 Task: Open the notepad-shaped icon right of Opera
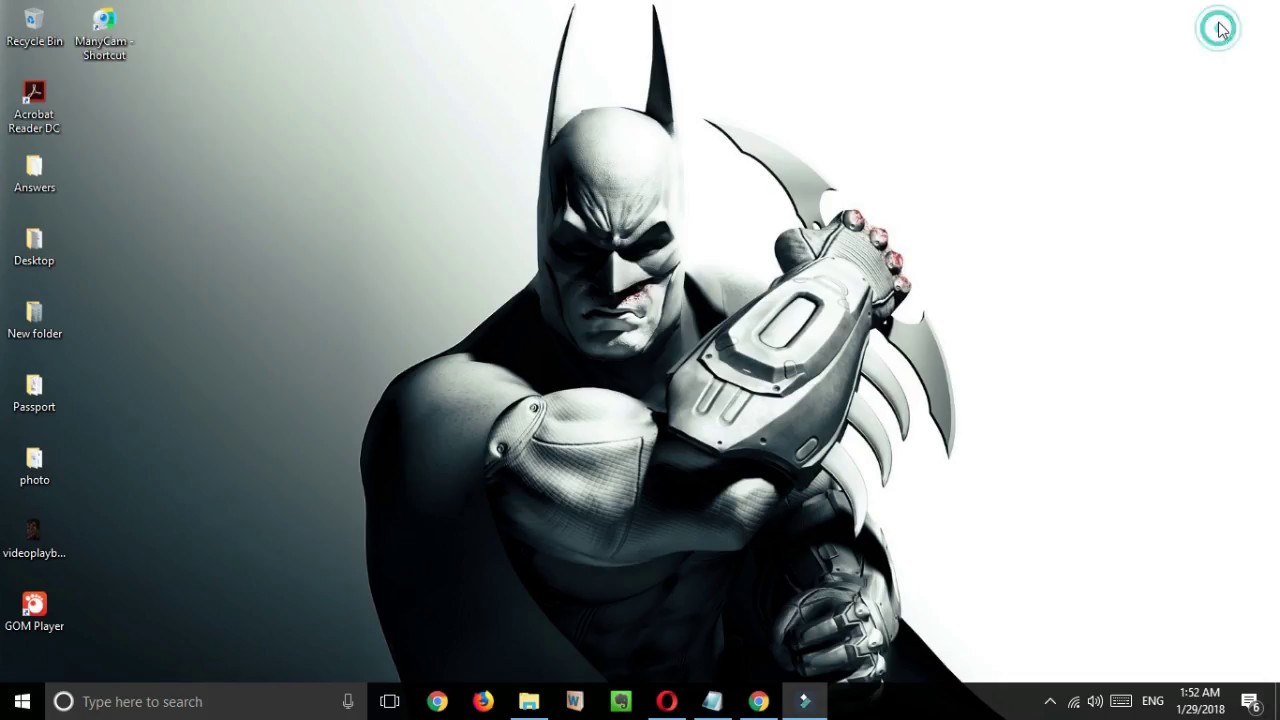point(712,701)
